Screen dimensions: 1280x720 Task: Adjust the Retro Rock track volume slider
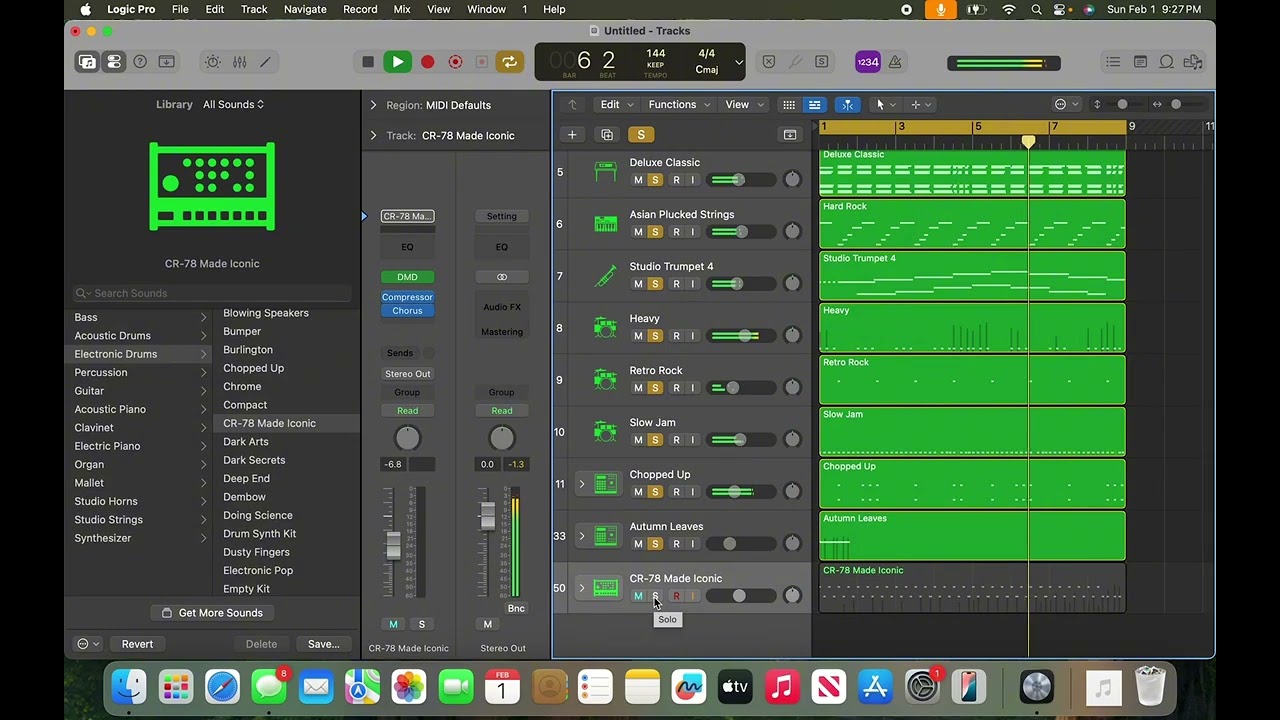click(x=741, y=388)
